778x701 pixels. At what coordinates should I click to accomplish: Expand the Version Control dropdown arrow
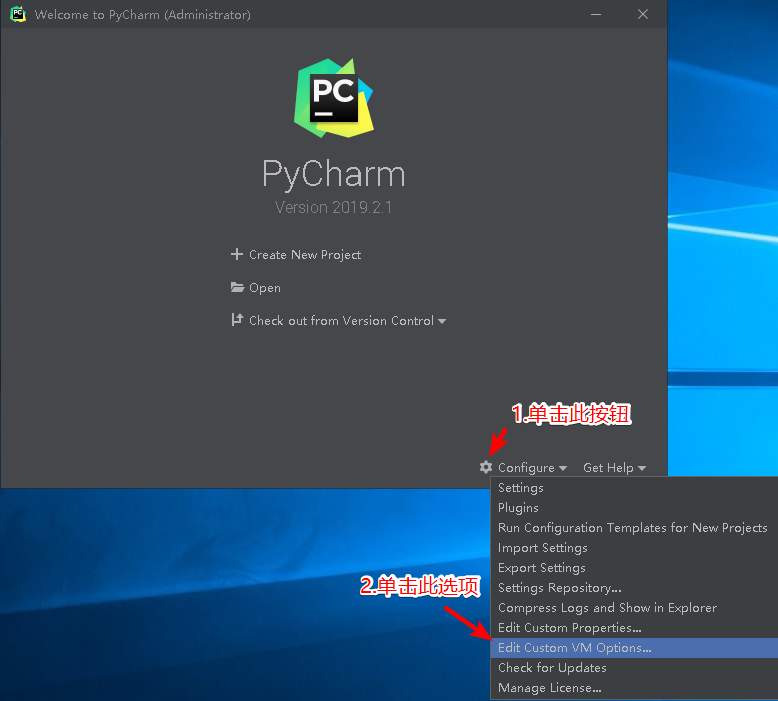tap(442, 321)
